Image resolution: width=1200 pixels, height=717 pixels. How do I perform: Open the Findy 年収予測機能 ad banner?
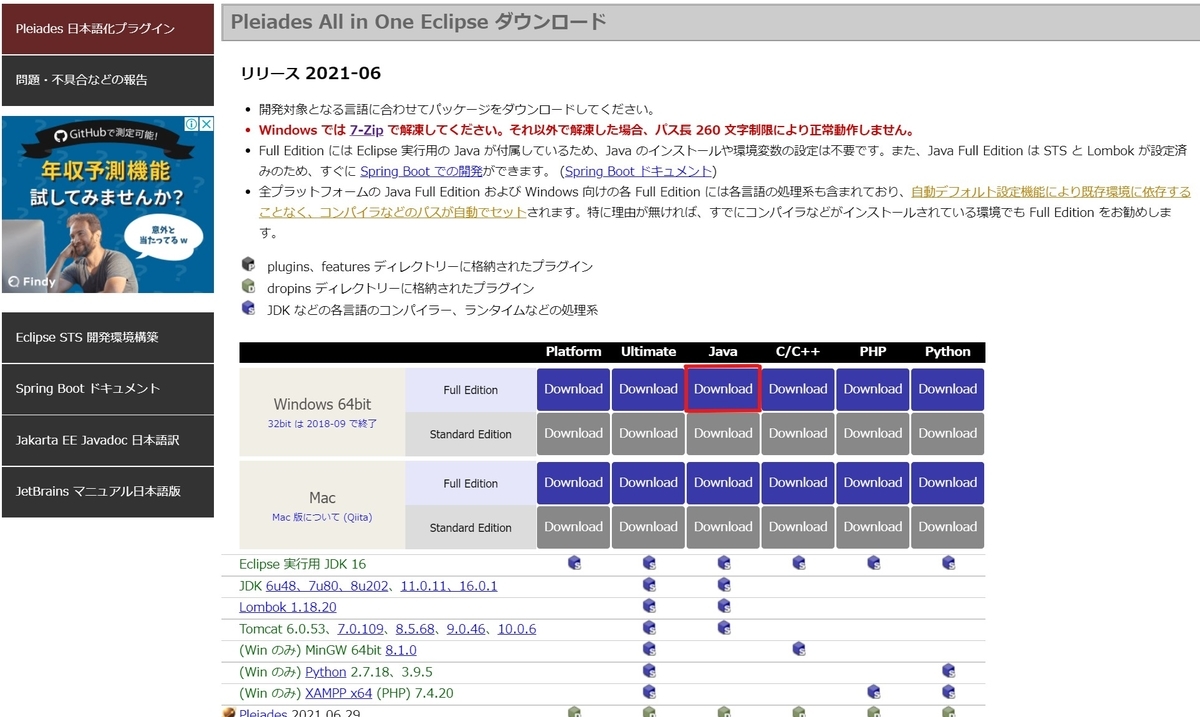point(108,205)
